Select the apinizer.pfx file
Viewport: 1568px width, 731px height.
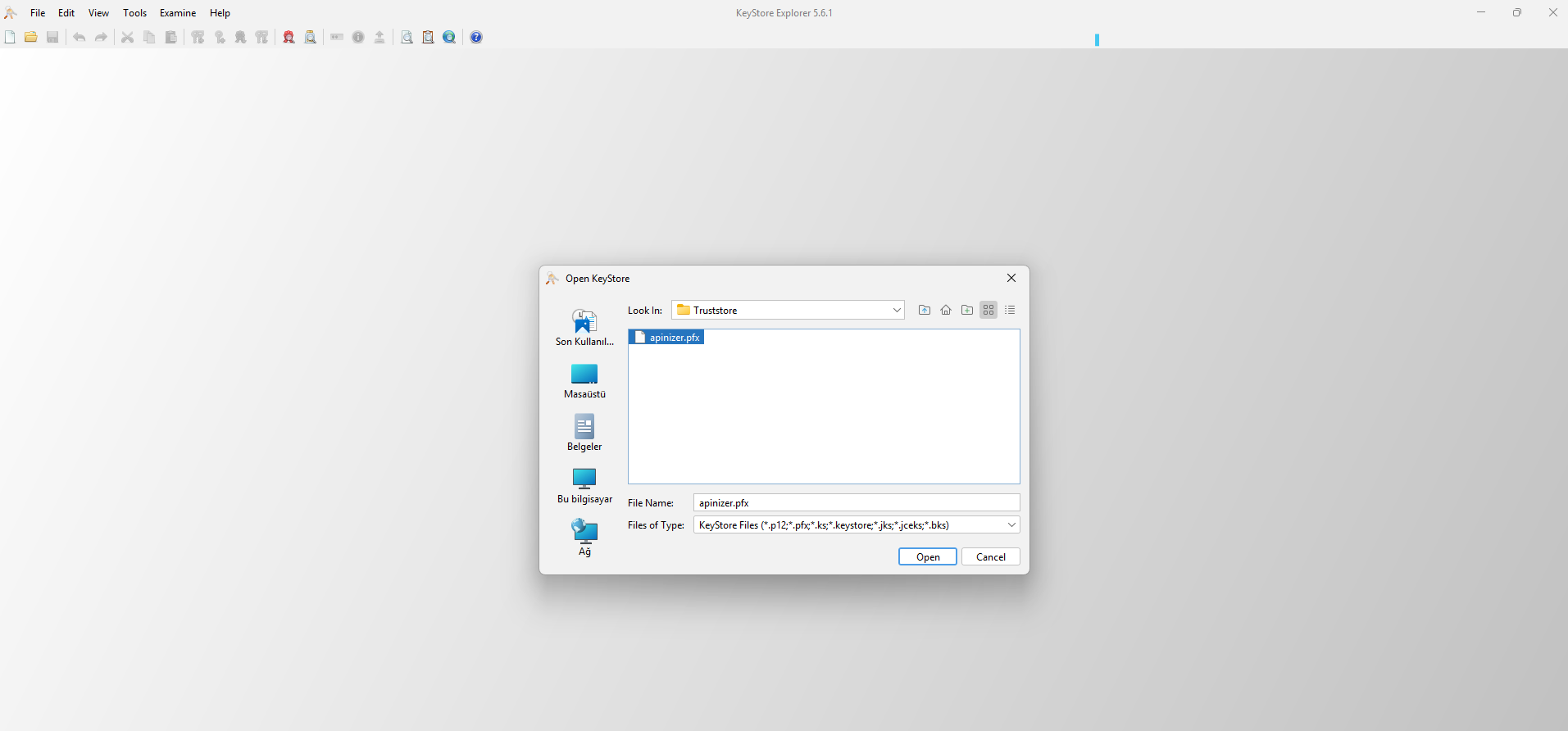(x=666, y=338)
